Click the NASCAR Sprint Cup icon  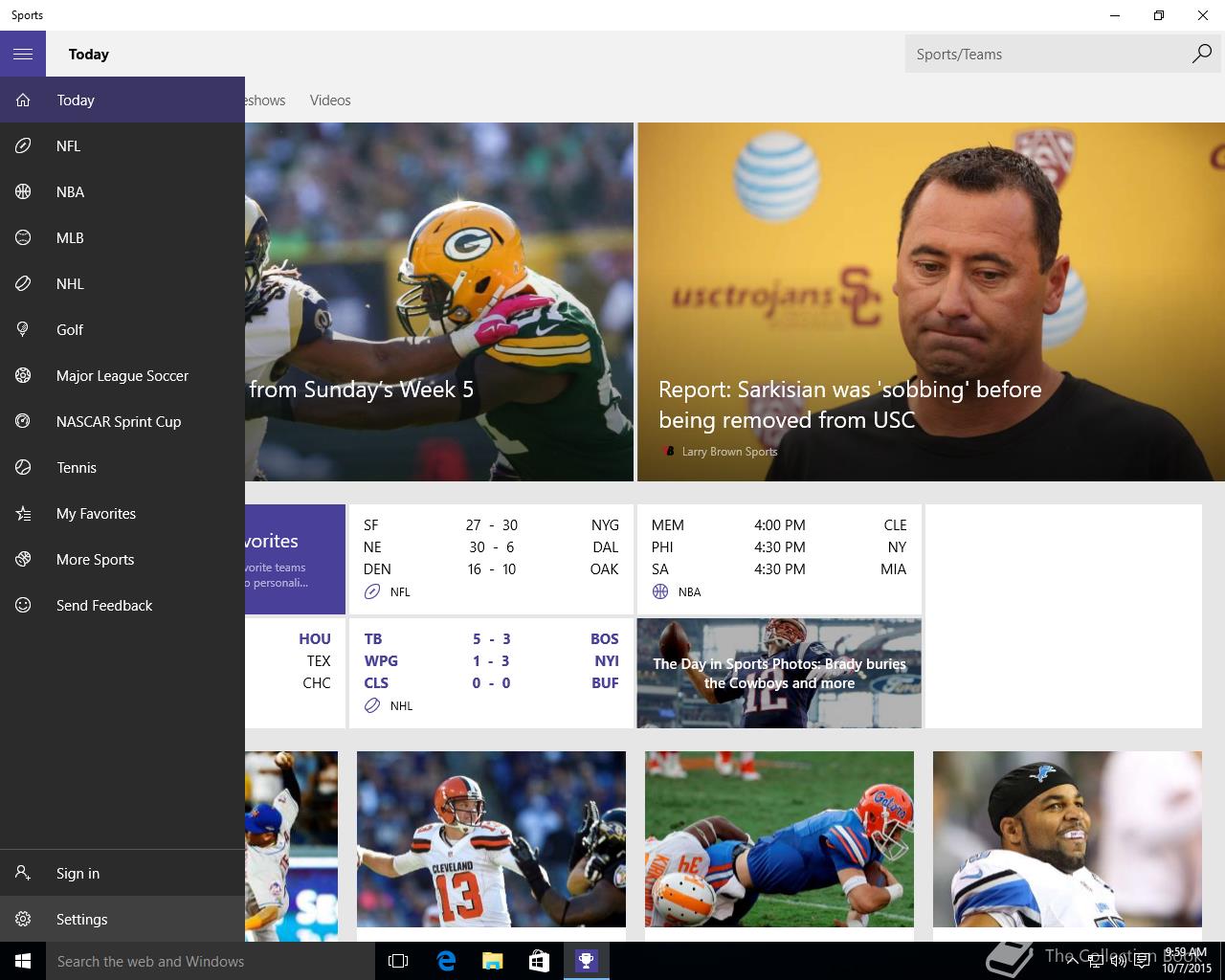point(23,421)
